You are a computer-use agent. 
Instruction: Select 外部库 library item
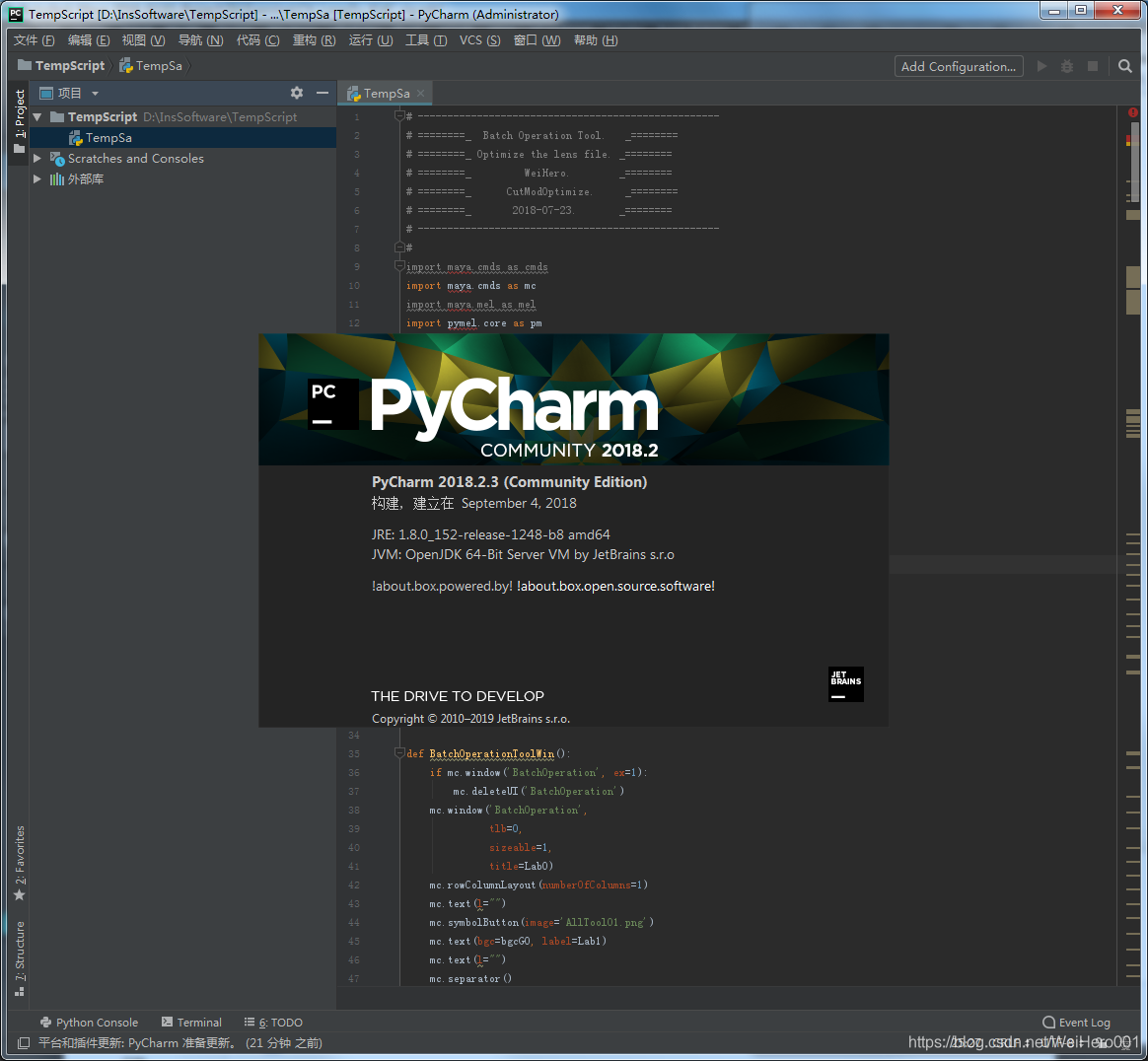click(77, 179)
